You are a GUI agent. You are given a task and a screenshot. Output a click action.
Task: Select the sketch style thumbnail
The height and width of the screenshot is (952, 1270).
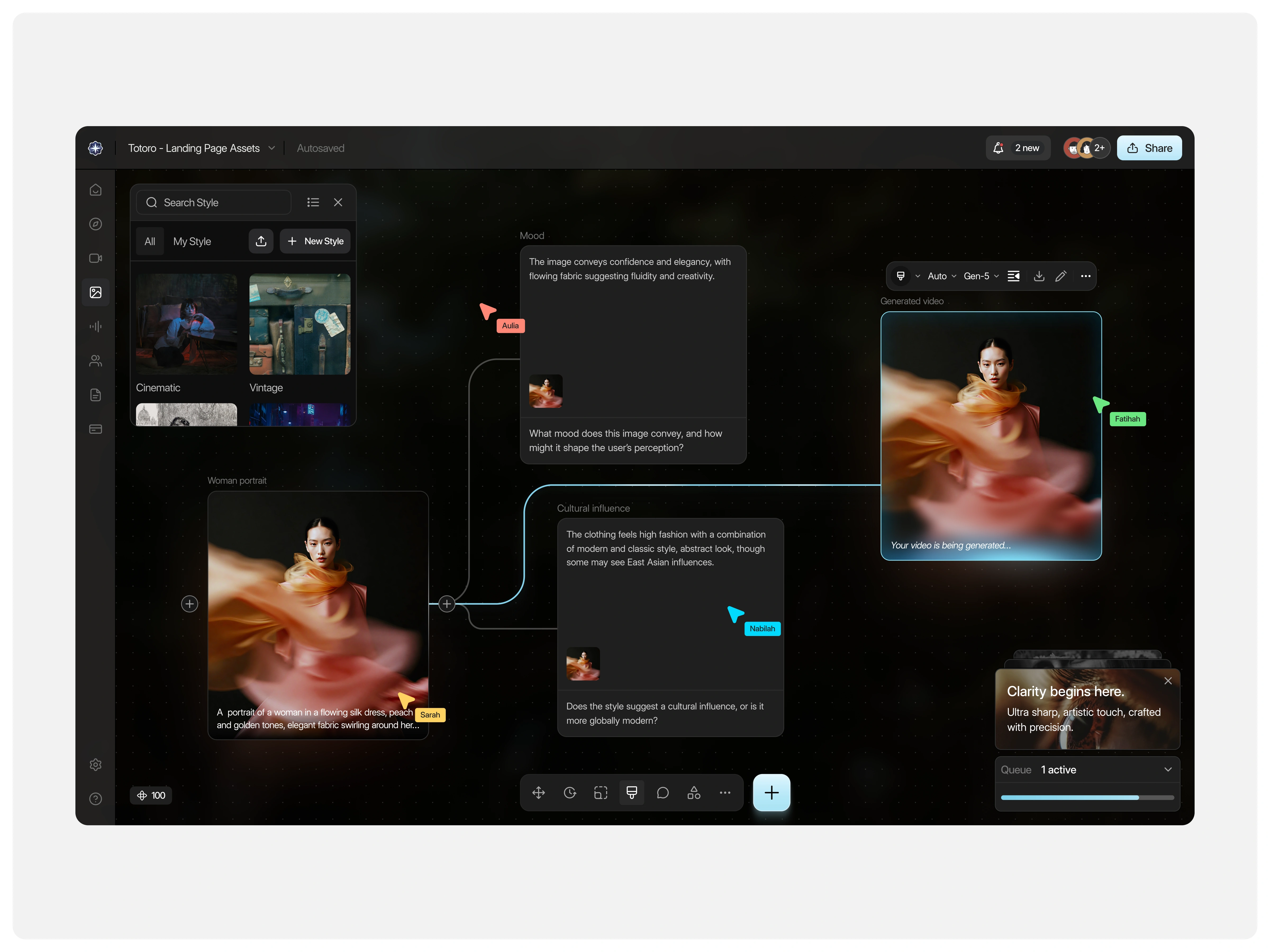click(x=187, y=414)
